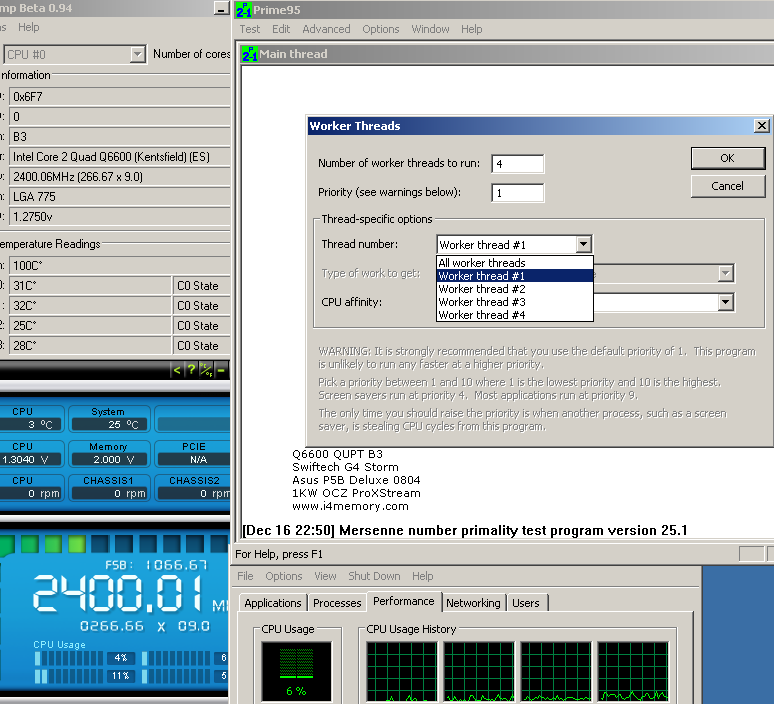The image size is (774, 704).
Task: Open the Networking tab
Action: coord(473,603)
